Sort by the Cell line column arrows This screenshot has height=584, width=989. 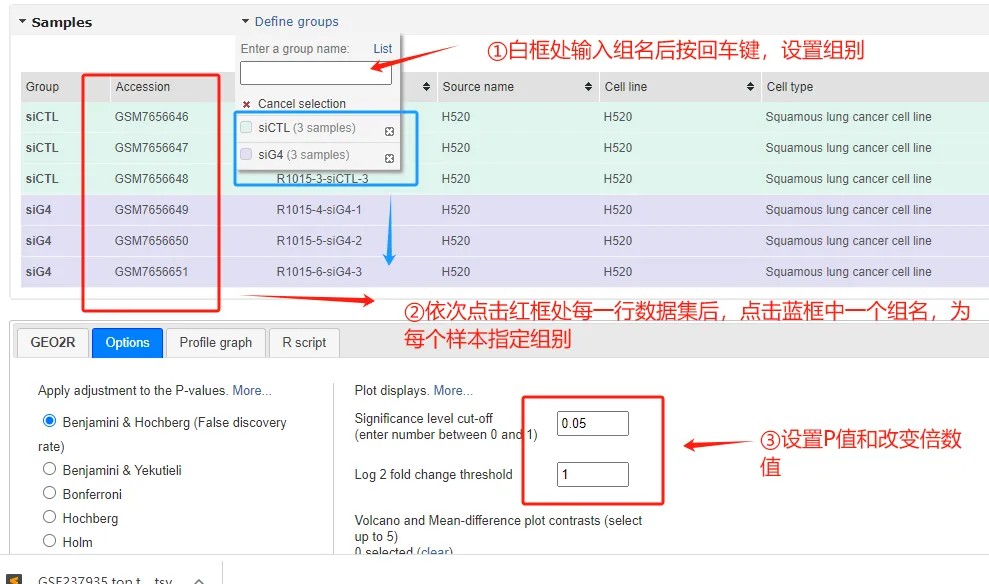tap(751, 87)
